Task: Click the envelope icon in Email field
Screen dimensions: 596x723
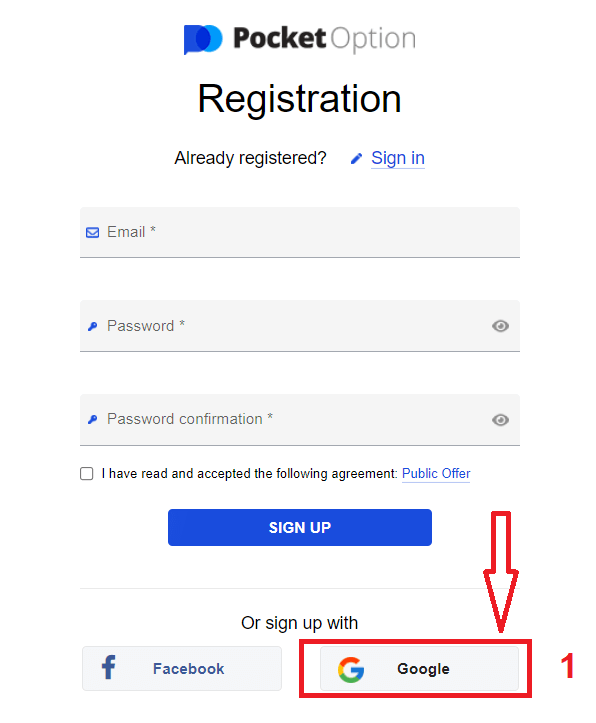Action: tap(93, 232)
